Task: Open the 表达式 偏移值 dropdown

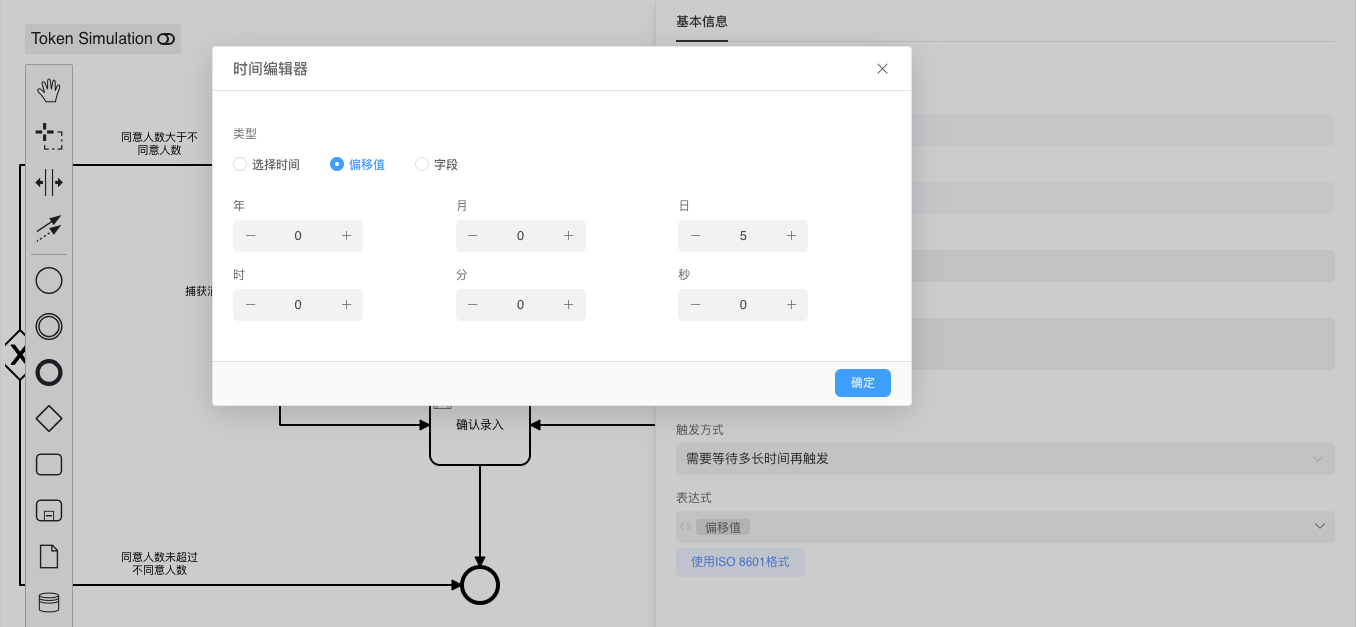Action: coord(1004,527)
